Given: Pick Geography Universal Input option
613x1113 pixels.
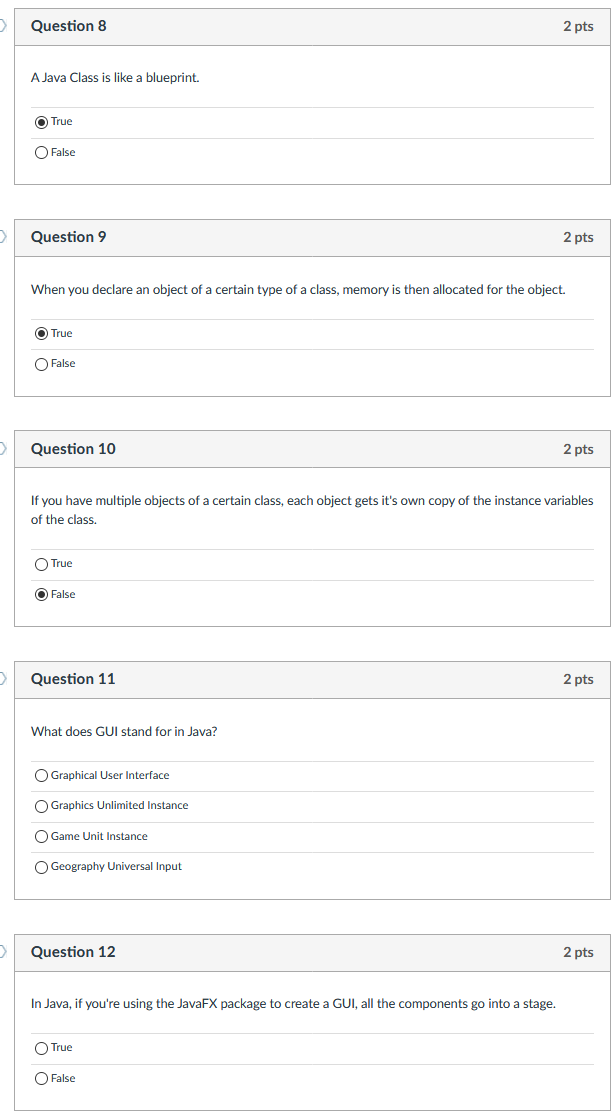Looking at the screenshot, I should tap(41, 866).
